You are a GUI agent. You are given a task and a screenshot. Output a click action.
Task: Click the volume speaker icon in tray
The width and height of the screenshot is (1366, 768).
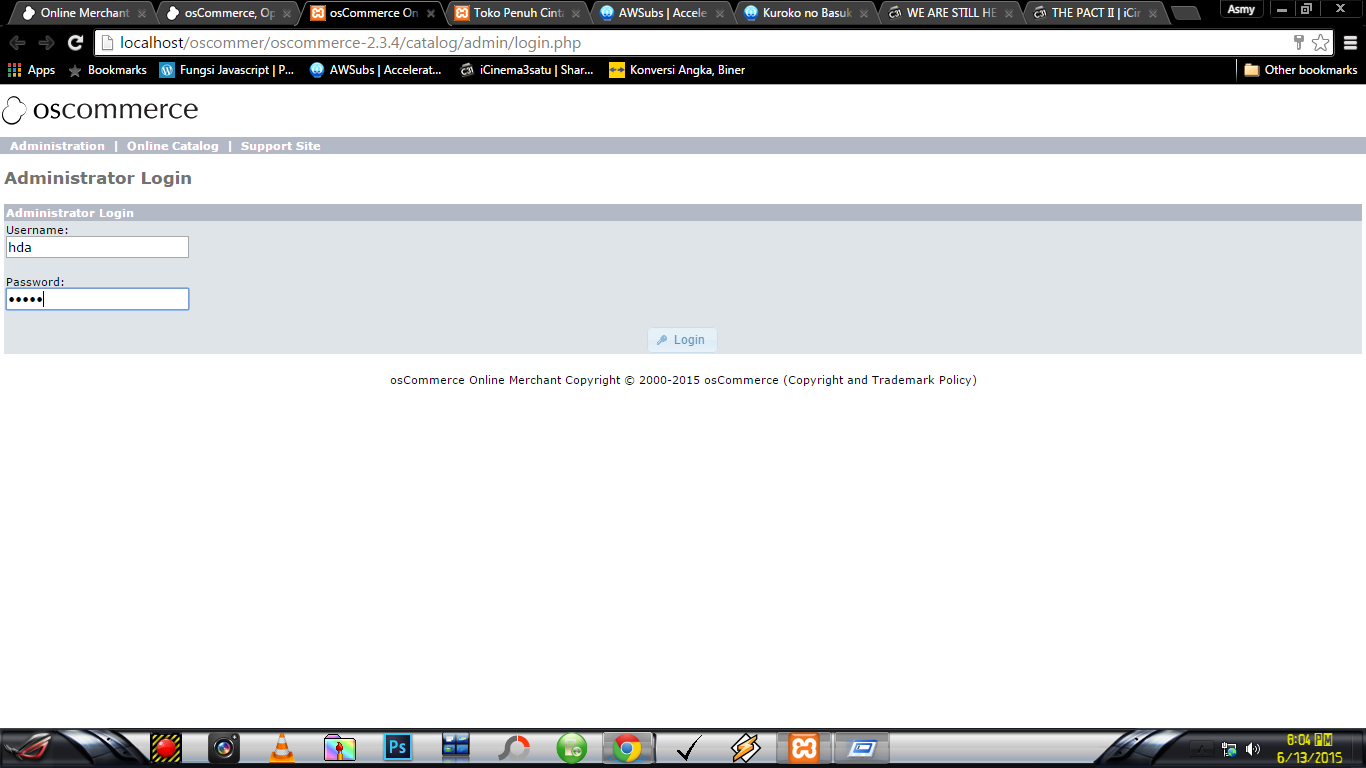tap(1253, 749)
